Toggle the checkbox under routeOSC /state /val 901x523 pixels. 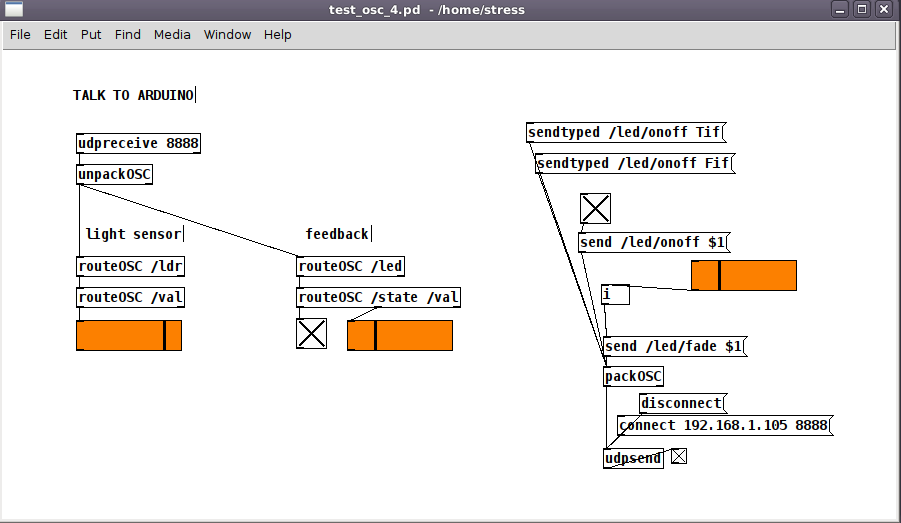(x=312, y=334)
